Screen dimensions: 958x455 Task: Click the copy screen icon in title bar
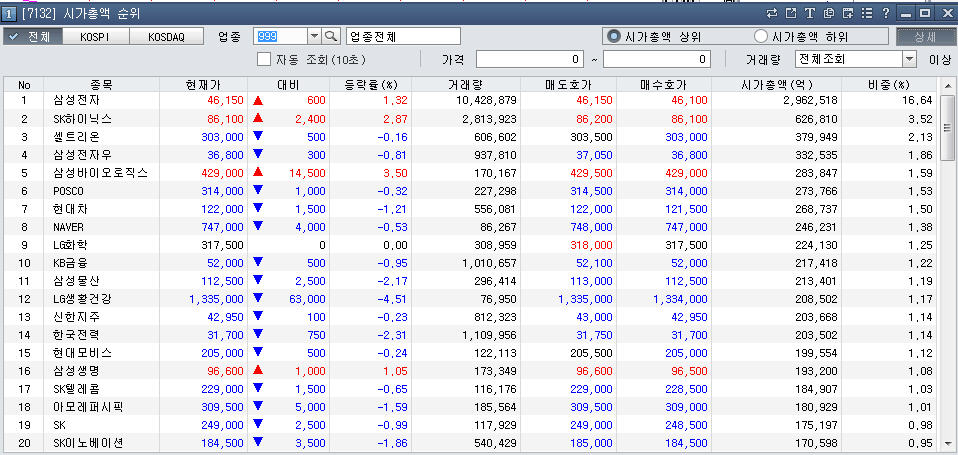click(829, 13)
